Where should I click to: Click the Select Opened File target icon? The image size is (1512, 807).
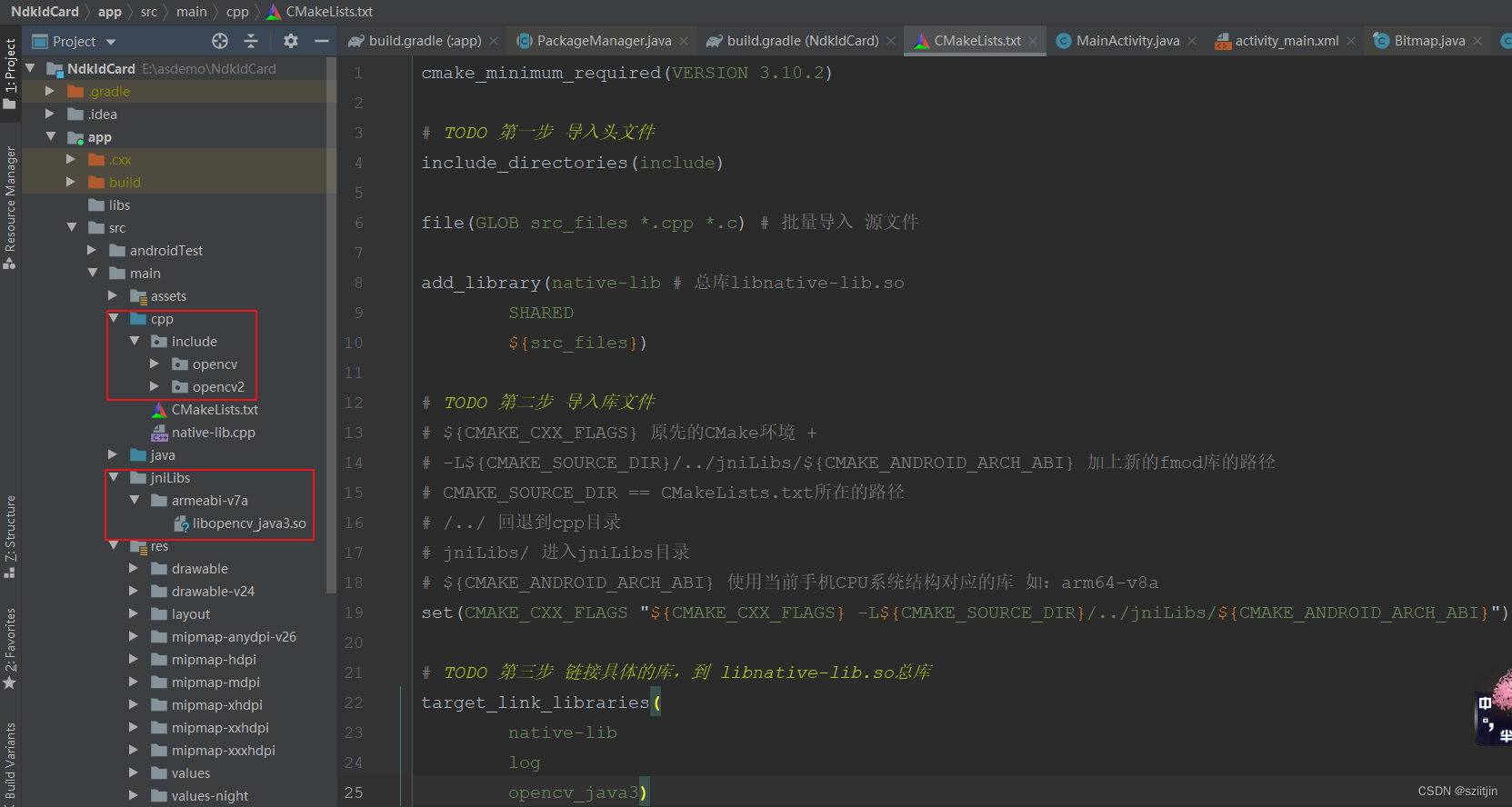pyautogui.click(x=220, y=41)
